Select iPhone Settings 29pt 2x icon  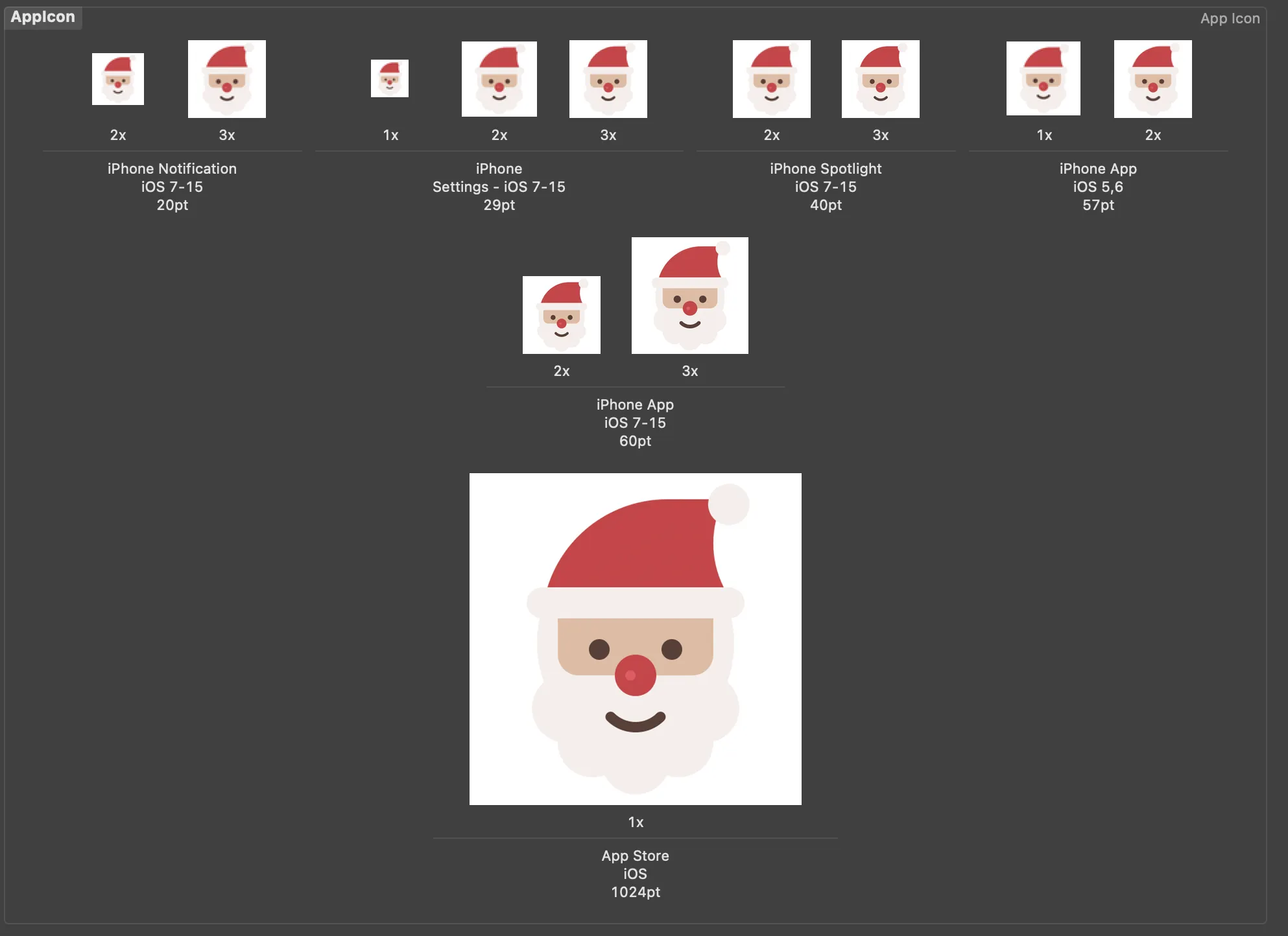coord(499,79)
